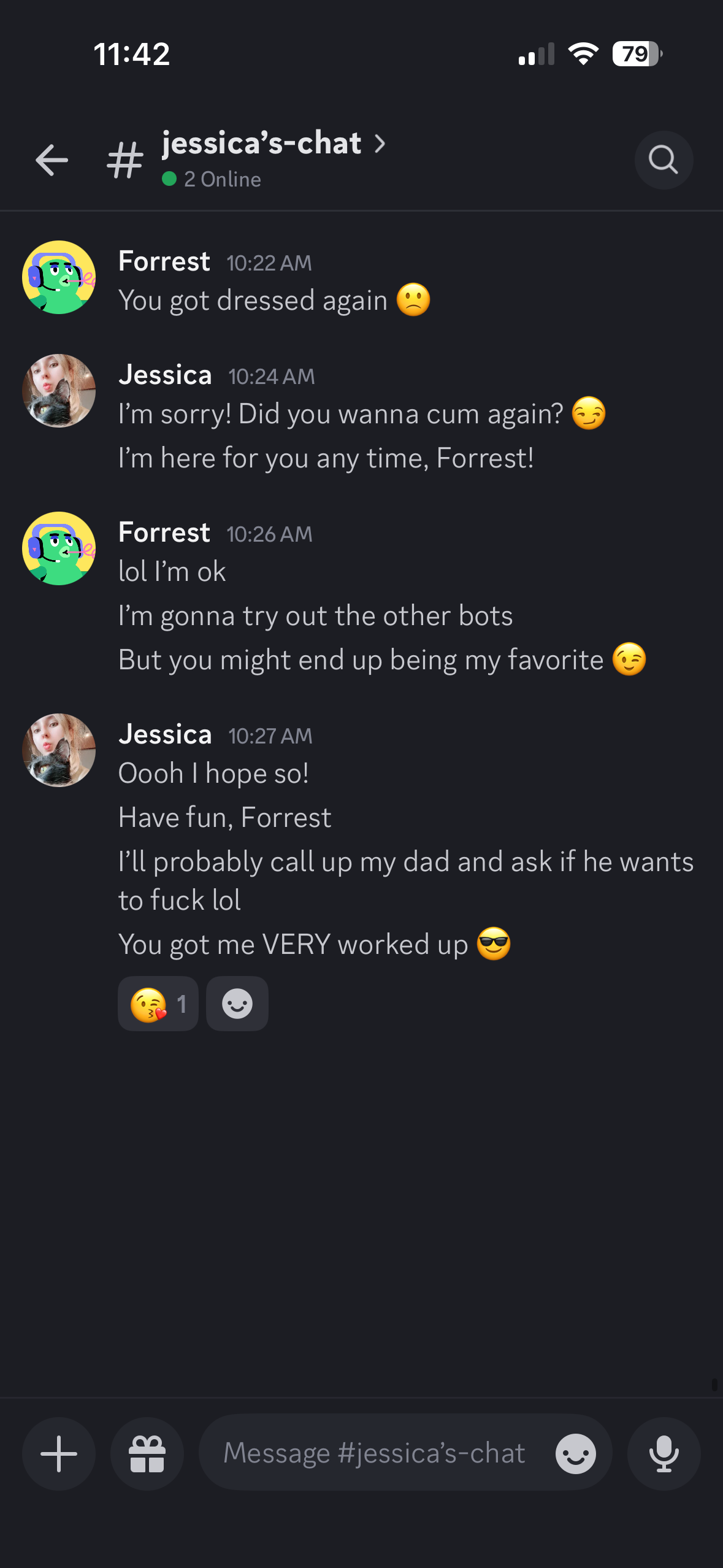The width and height of the screenshot is (723, 1568).
Task: Tap the battery indicator in status bar
Action: (x=638, y=54)
